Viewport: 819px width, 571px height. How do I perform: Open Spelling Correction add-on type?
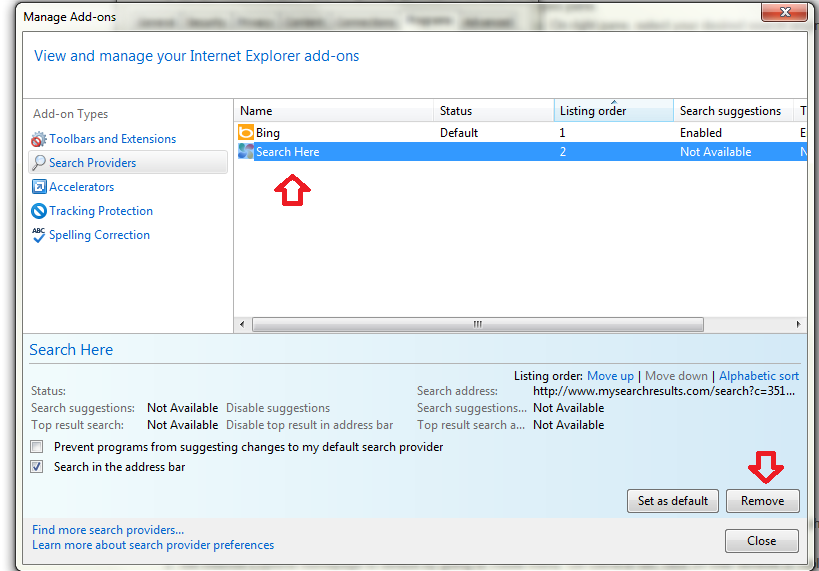tap(99, 235)
